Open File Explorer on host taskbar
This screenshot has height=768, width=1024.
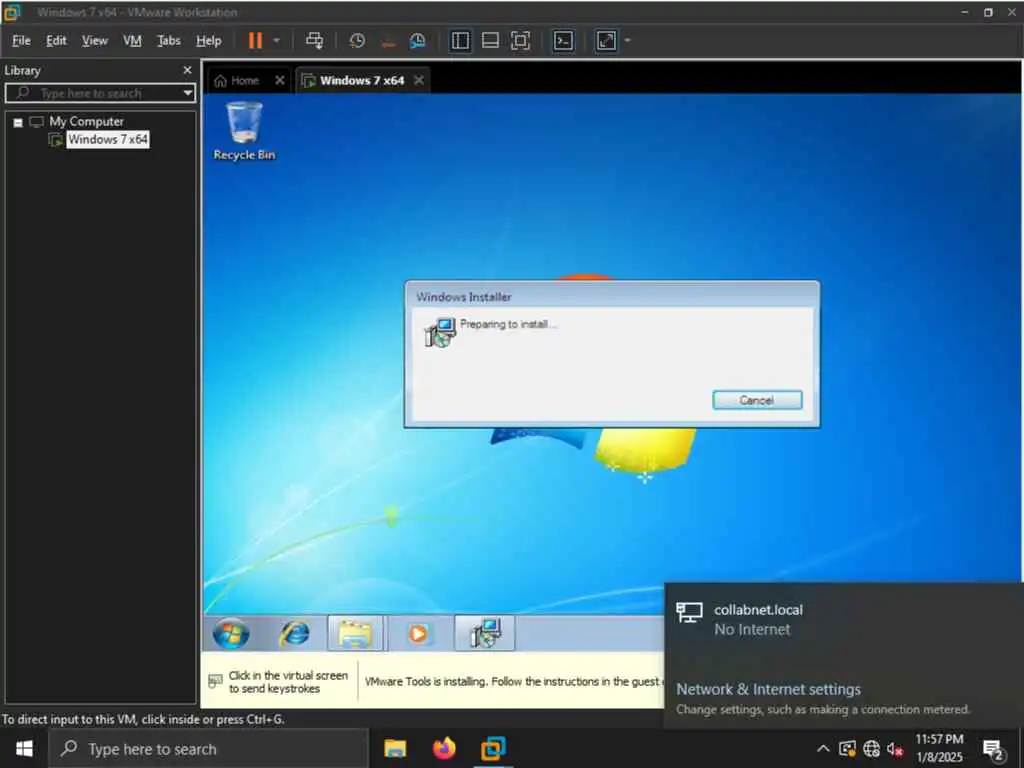(x=395, y=748)
